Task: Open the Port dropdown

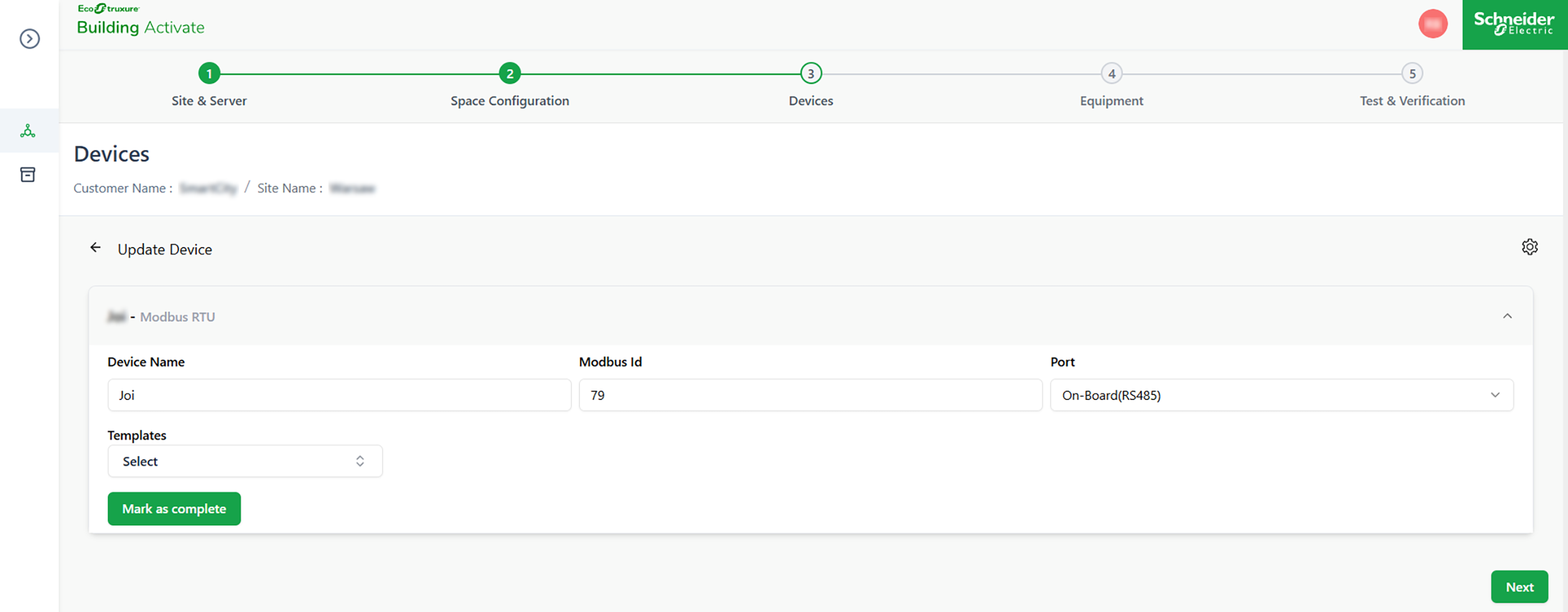Action: [1281, 395]
